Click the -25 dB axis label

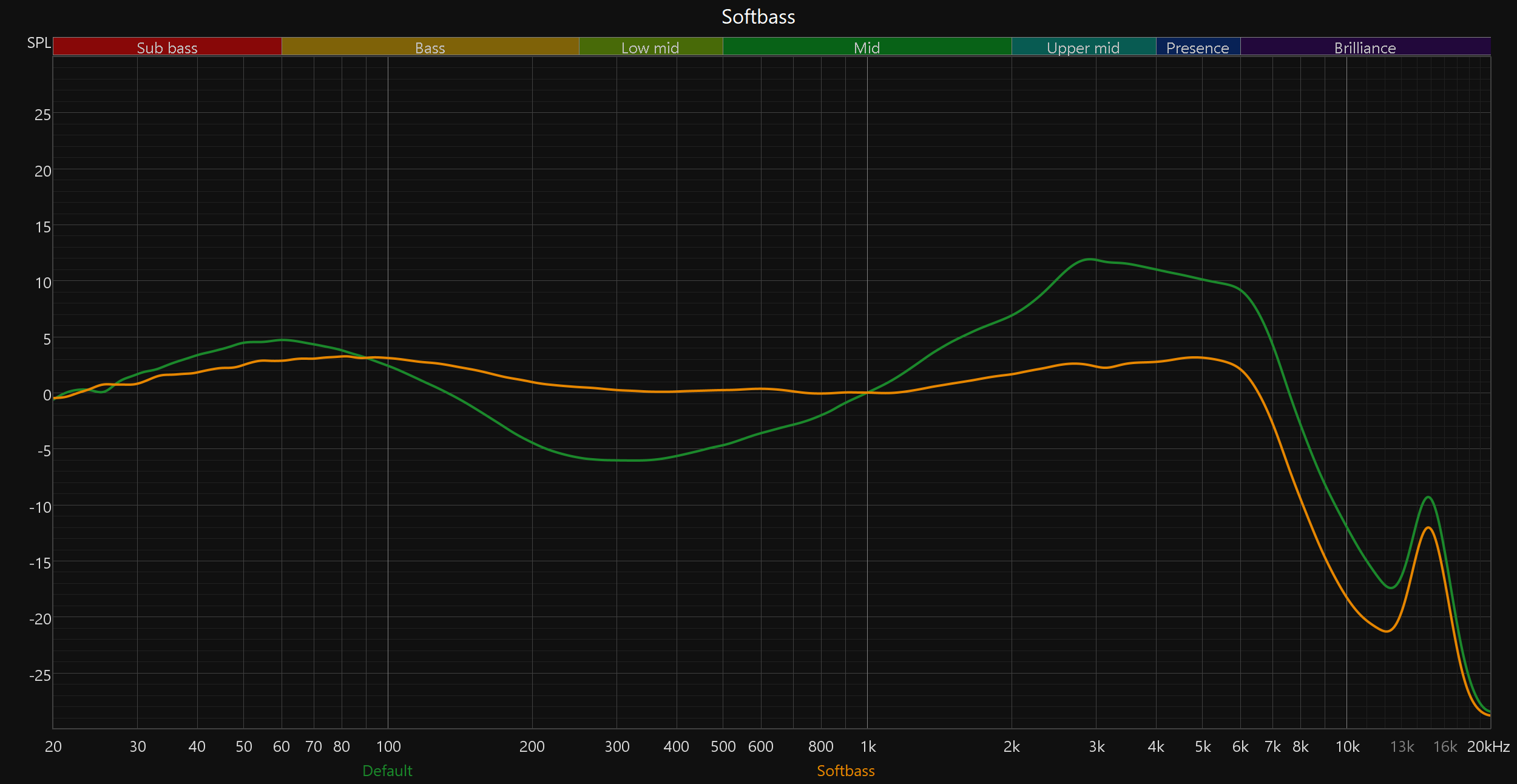[40, 675]
